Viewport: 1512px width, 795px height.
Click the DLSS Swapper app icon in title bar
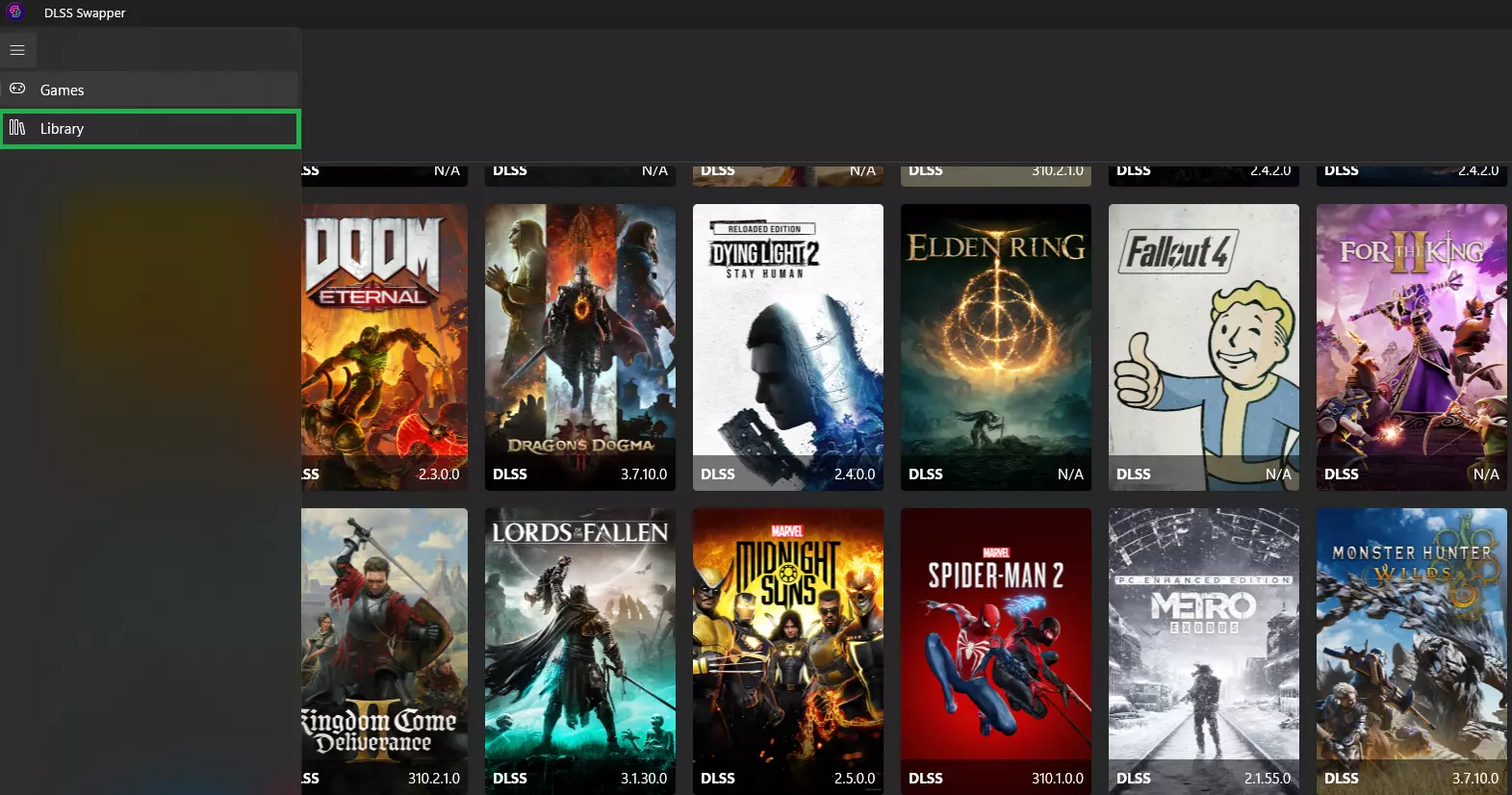point(15,13)
